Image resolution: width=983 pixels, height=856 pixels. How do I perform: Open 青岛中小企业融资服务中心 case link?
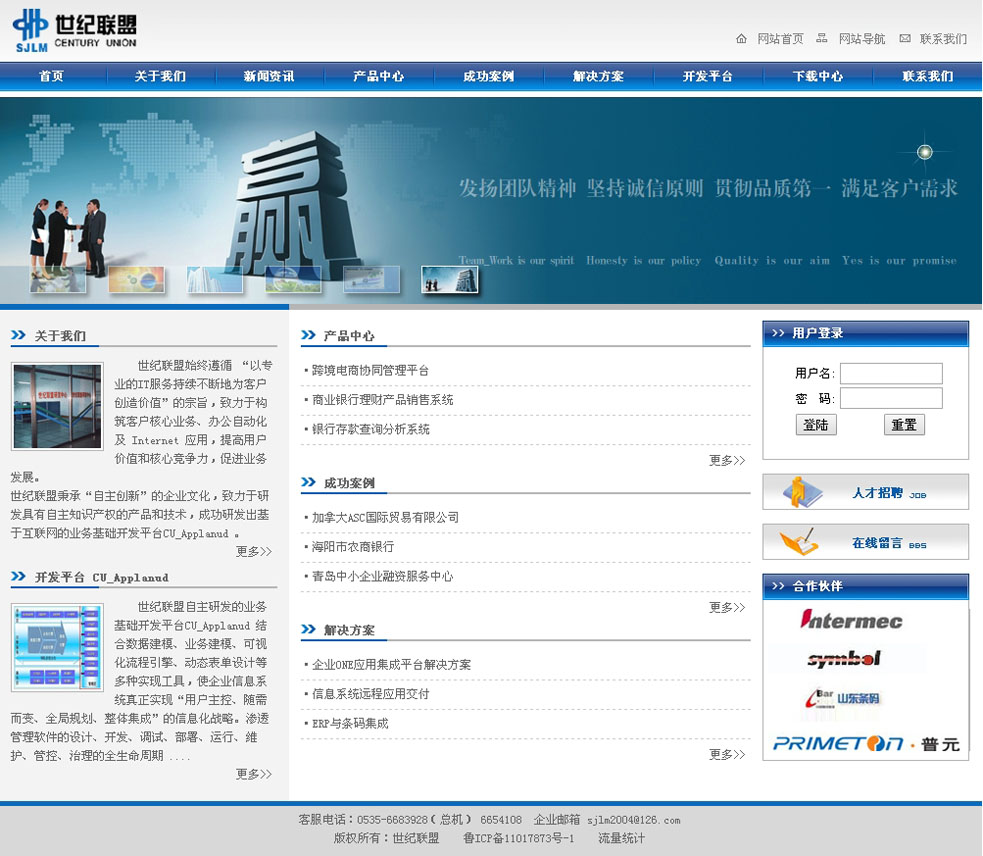click(x=382, y=576)
